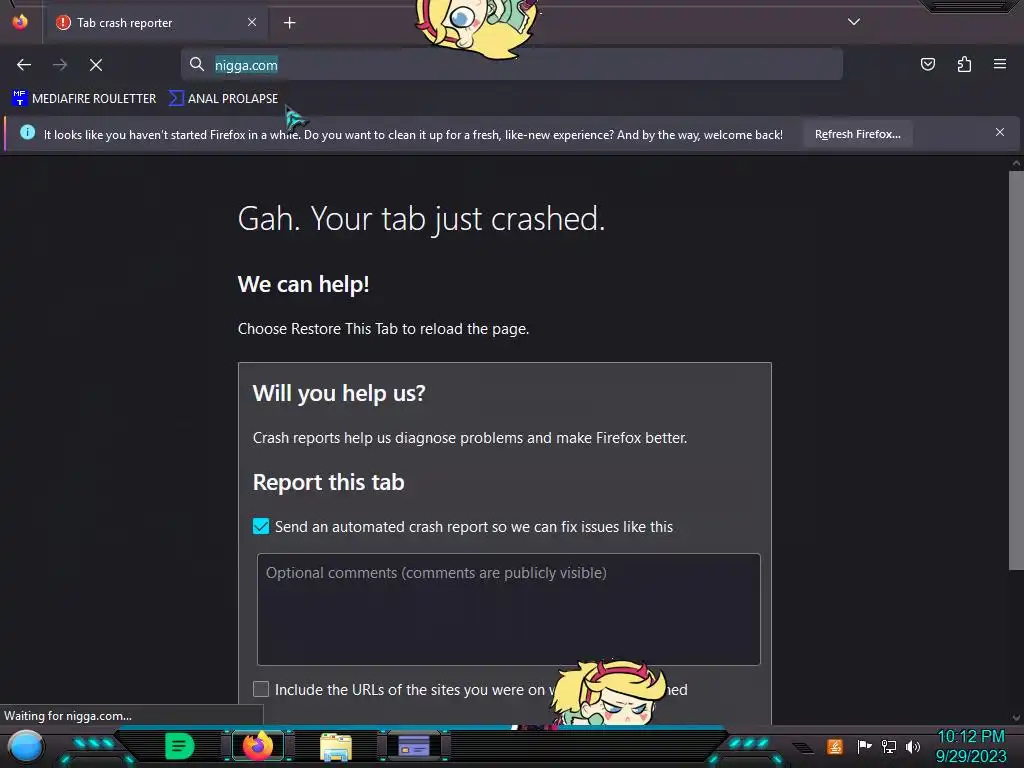This screenshot has height=768, width=1024.
Task: Open the clock showing 10:12 PM
Action: pyautogui.click(x=971, y=746)
